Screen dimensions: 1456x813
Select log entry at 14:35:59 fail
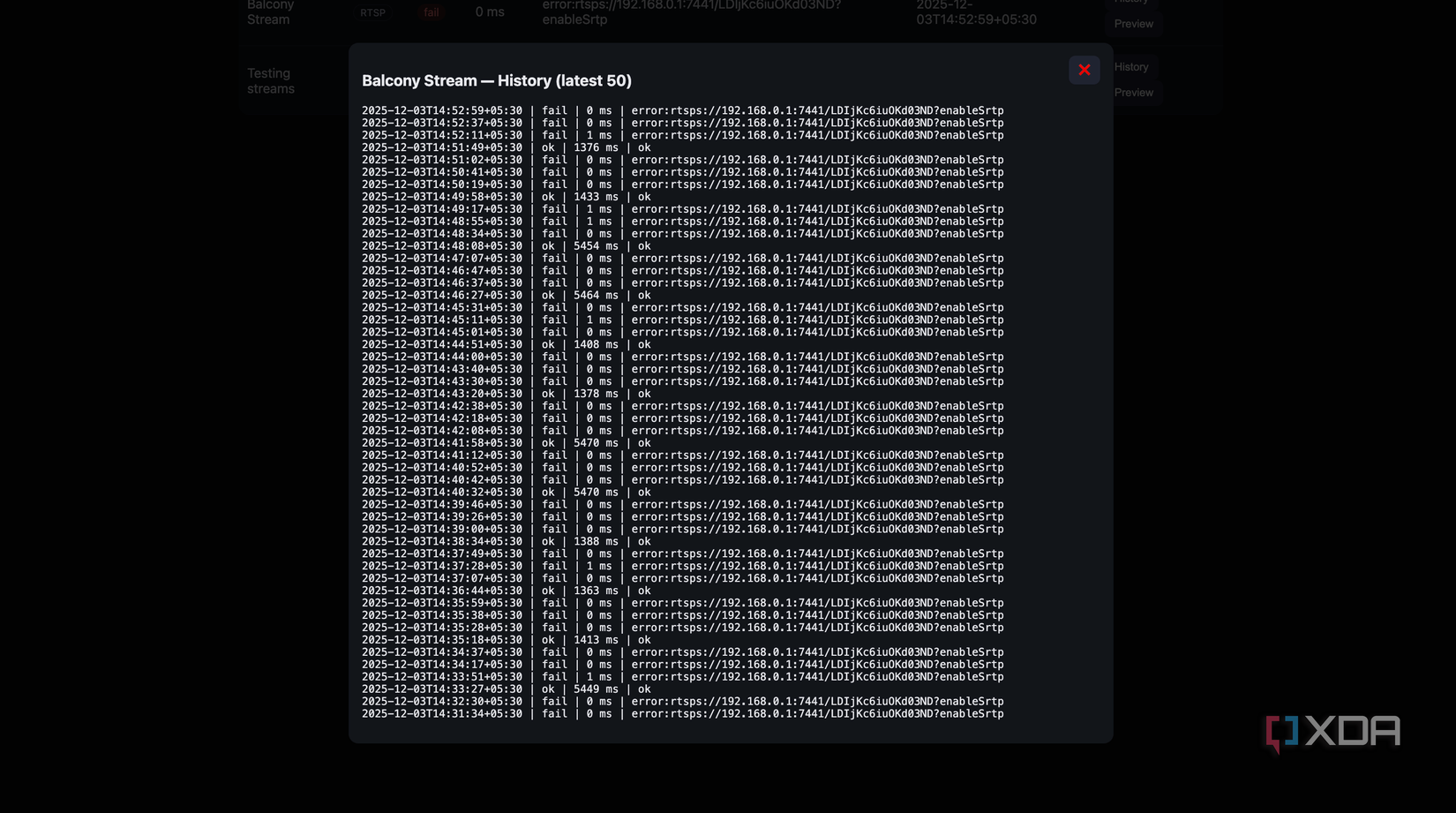pos(682,603)
